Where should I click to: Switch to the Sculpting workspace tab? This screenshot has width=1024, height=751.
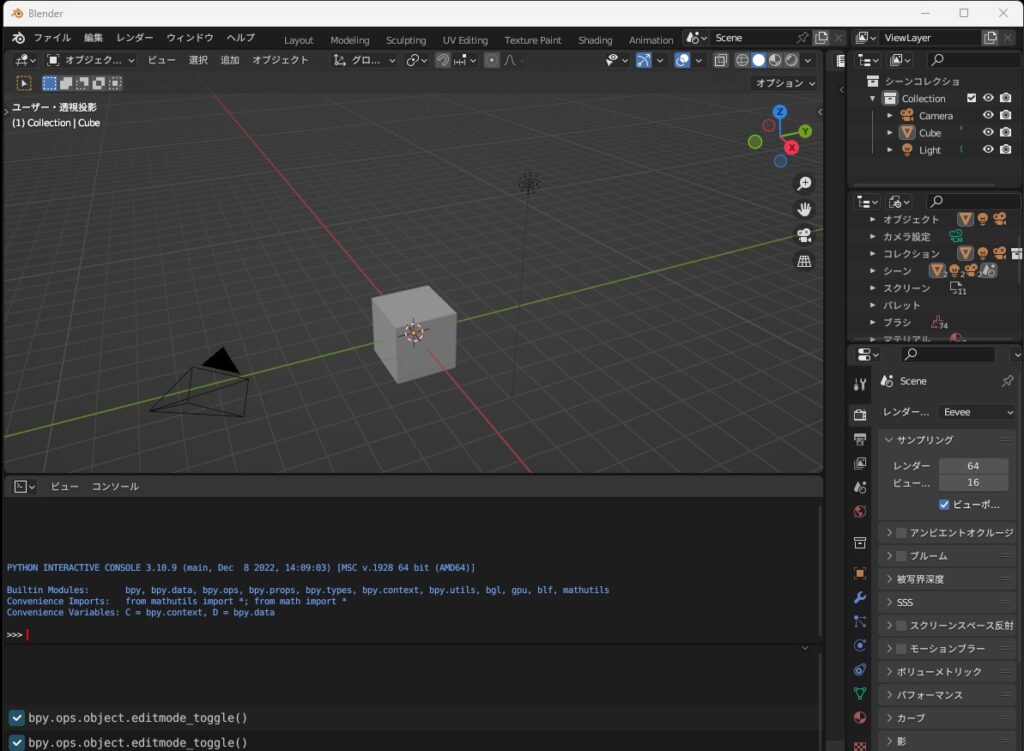405,40
